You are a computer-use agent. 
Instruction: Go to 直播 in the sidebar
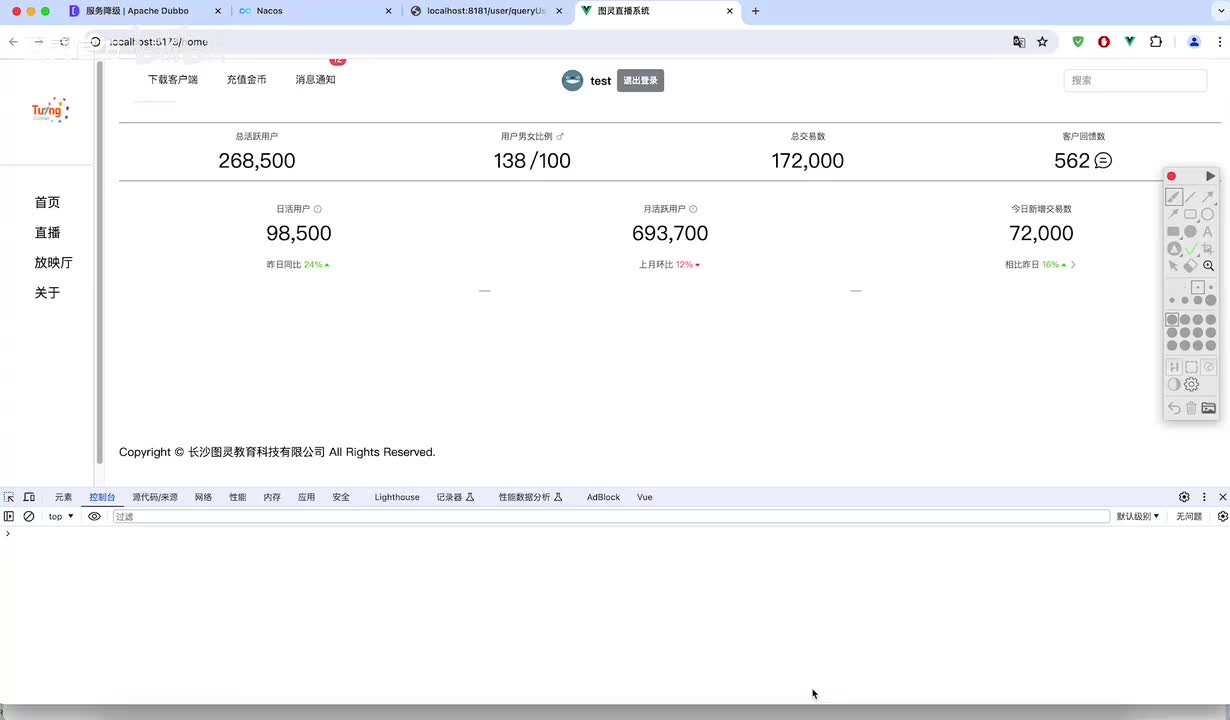click(x=47, y=232)
